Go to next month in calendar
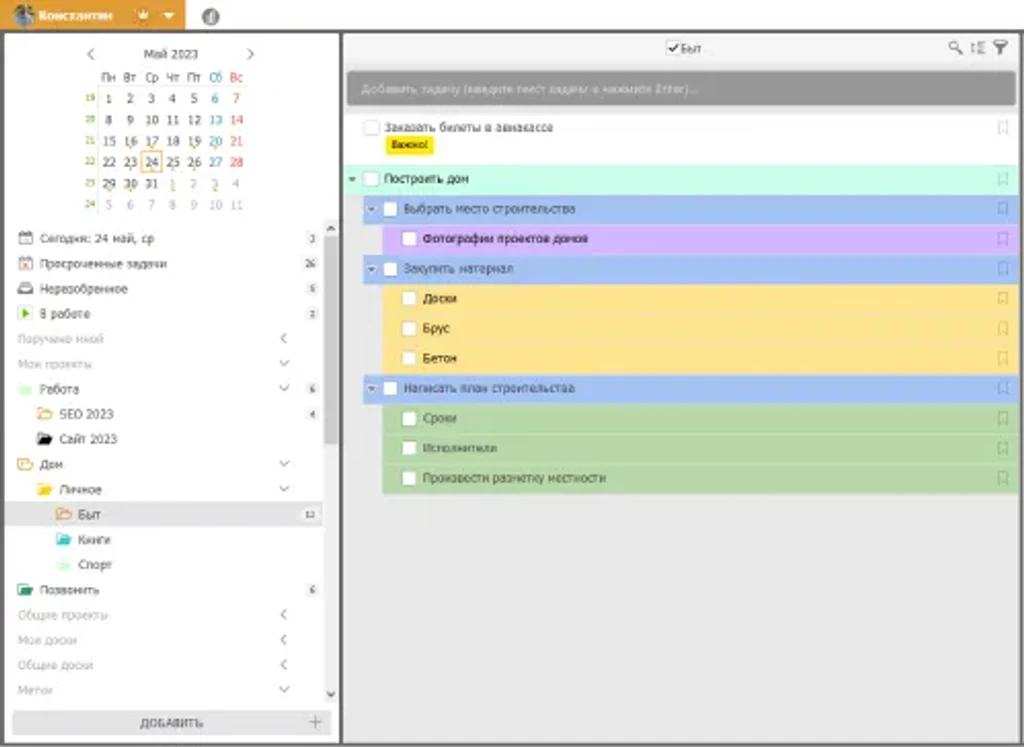The width and height of the screenshot is (1024, 747). 250,54
